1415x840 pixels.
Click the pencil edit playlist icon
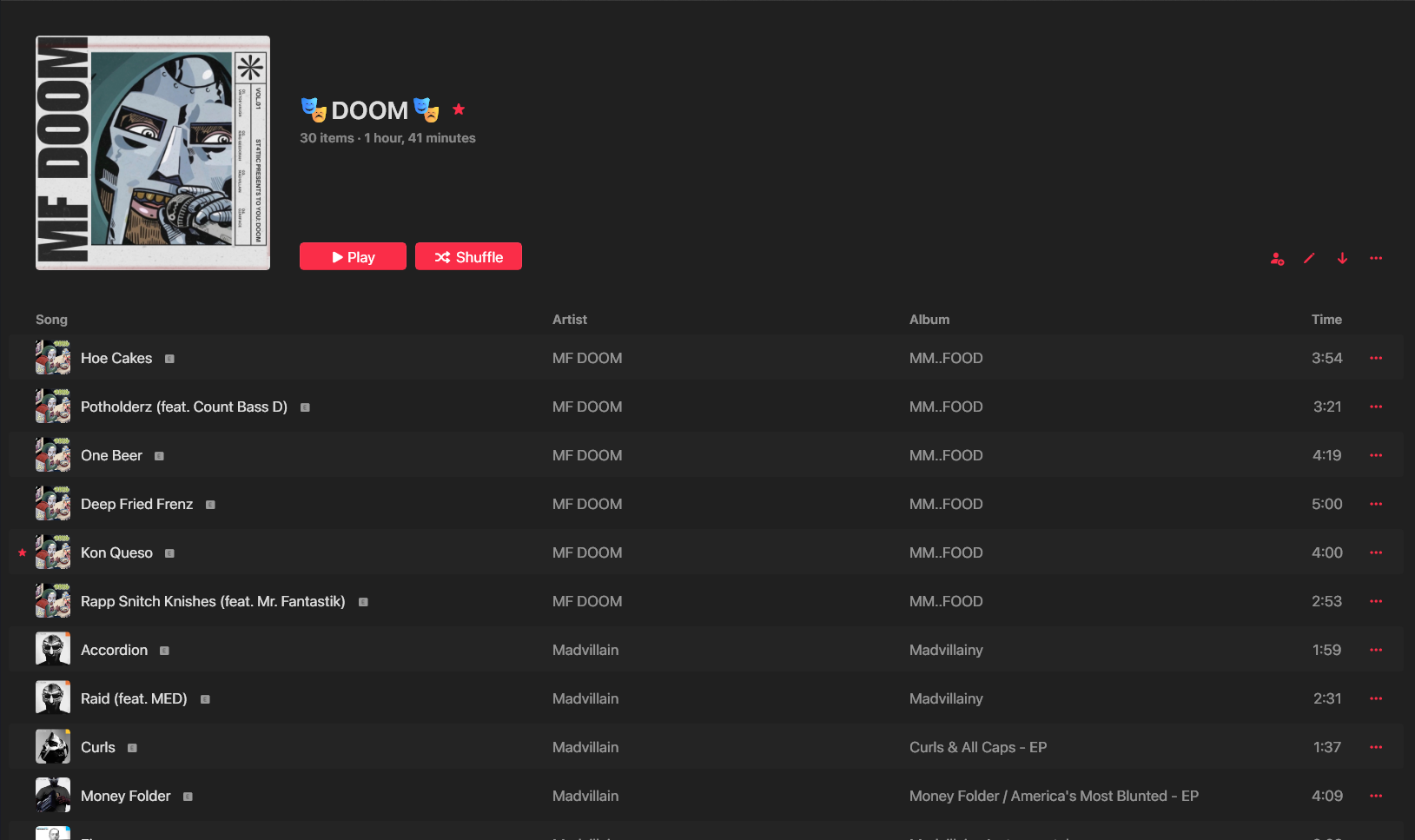[x=1309, y=258]
